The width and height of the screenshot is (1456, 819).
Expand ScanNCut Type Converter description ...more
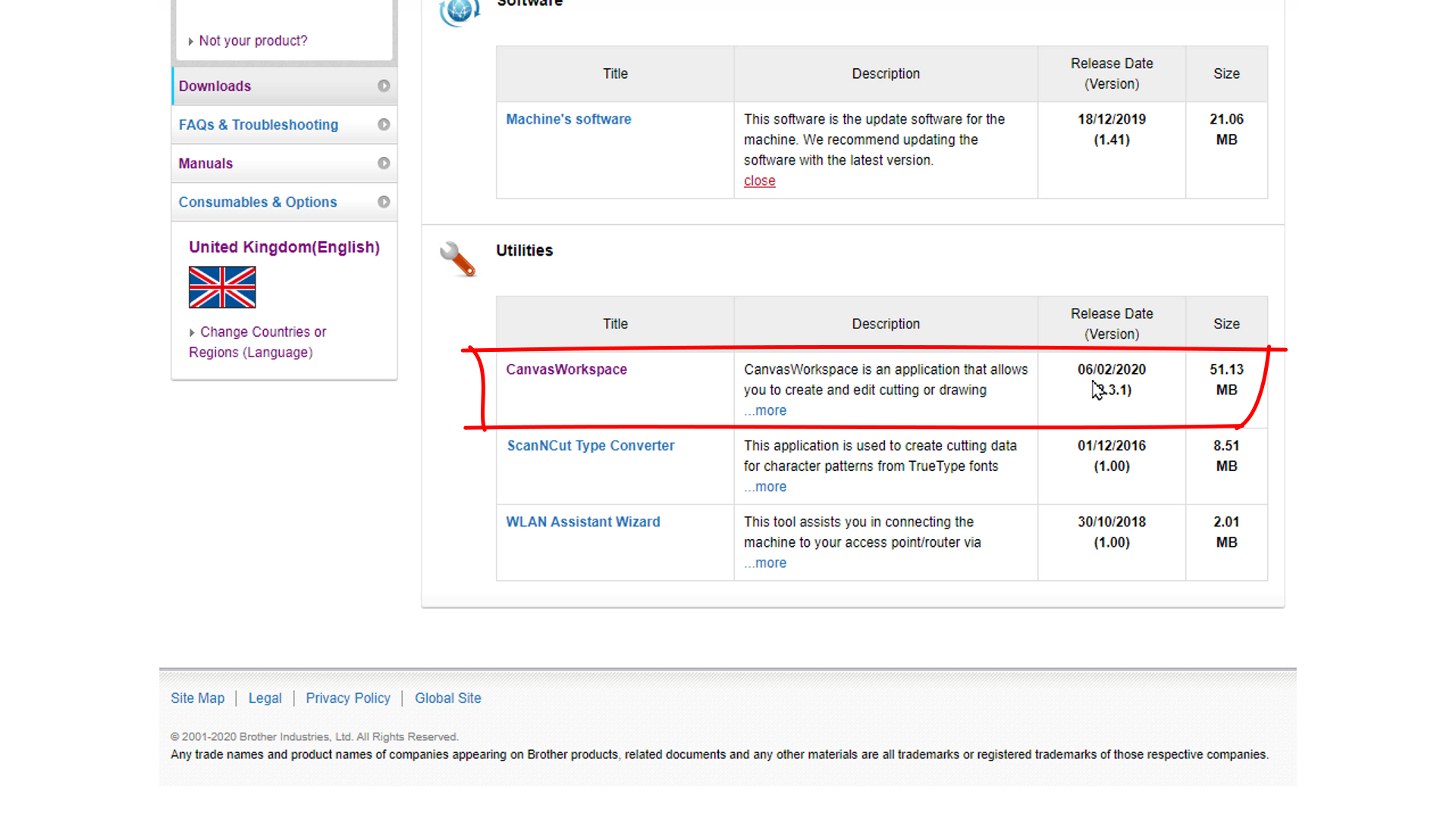(x=765, y=488)
